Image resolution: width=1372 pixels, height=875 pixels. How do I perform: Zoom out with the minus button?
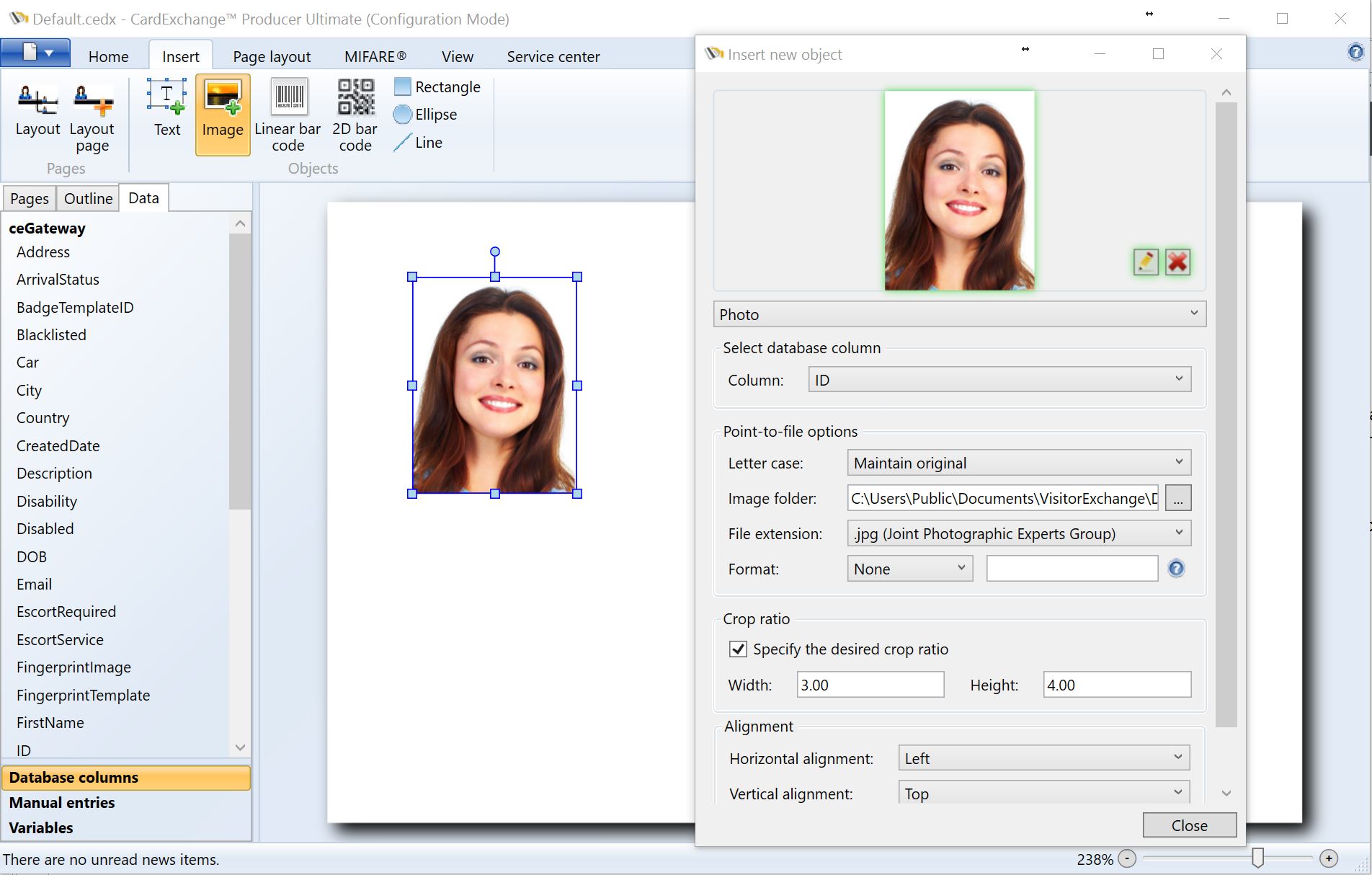coord(1127,858)
